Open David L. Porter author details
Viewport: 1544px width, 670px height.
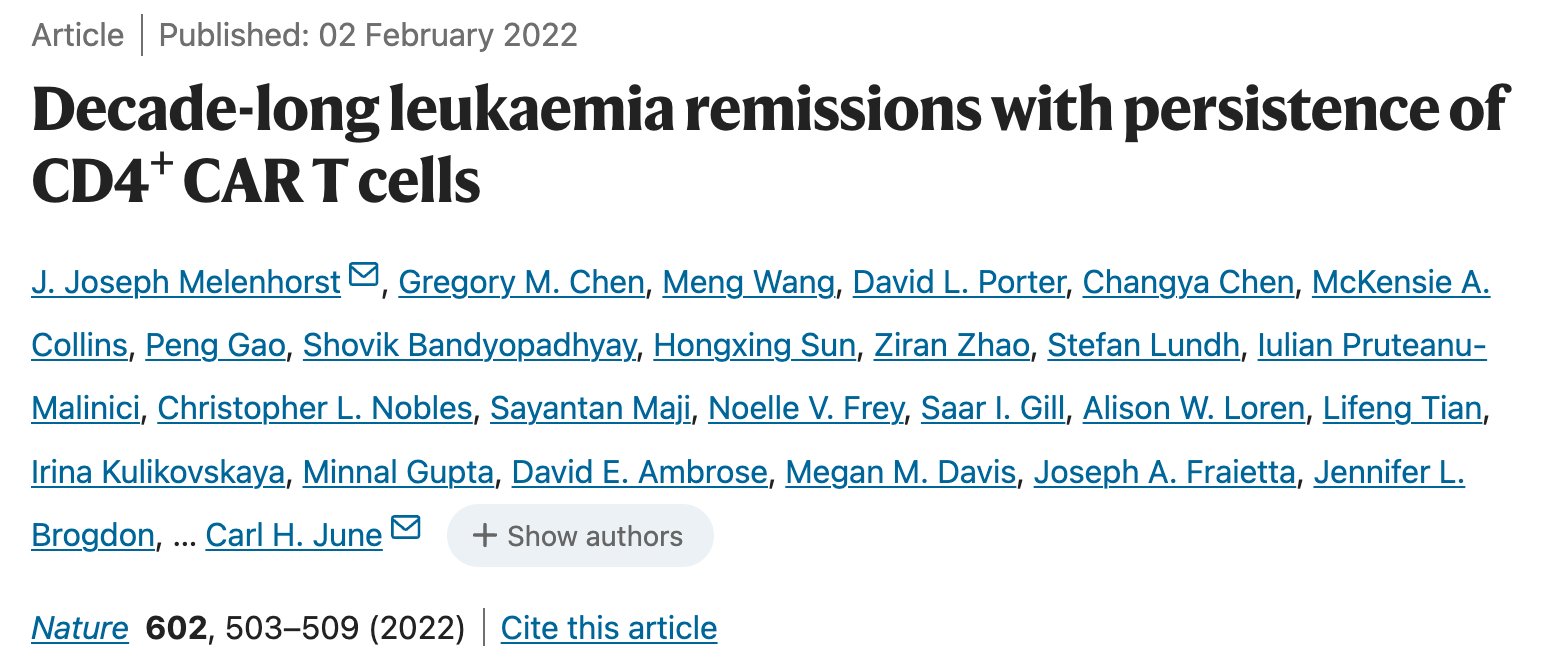959,283
